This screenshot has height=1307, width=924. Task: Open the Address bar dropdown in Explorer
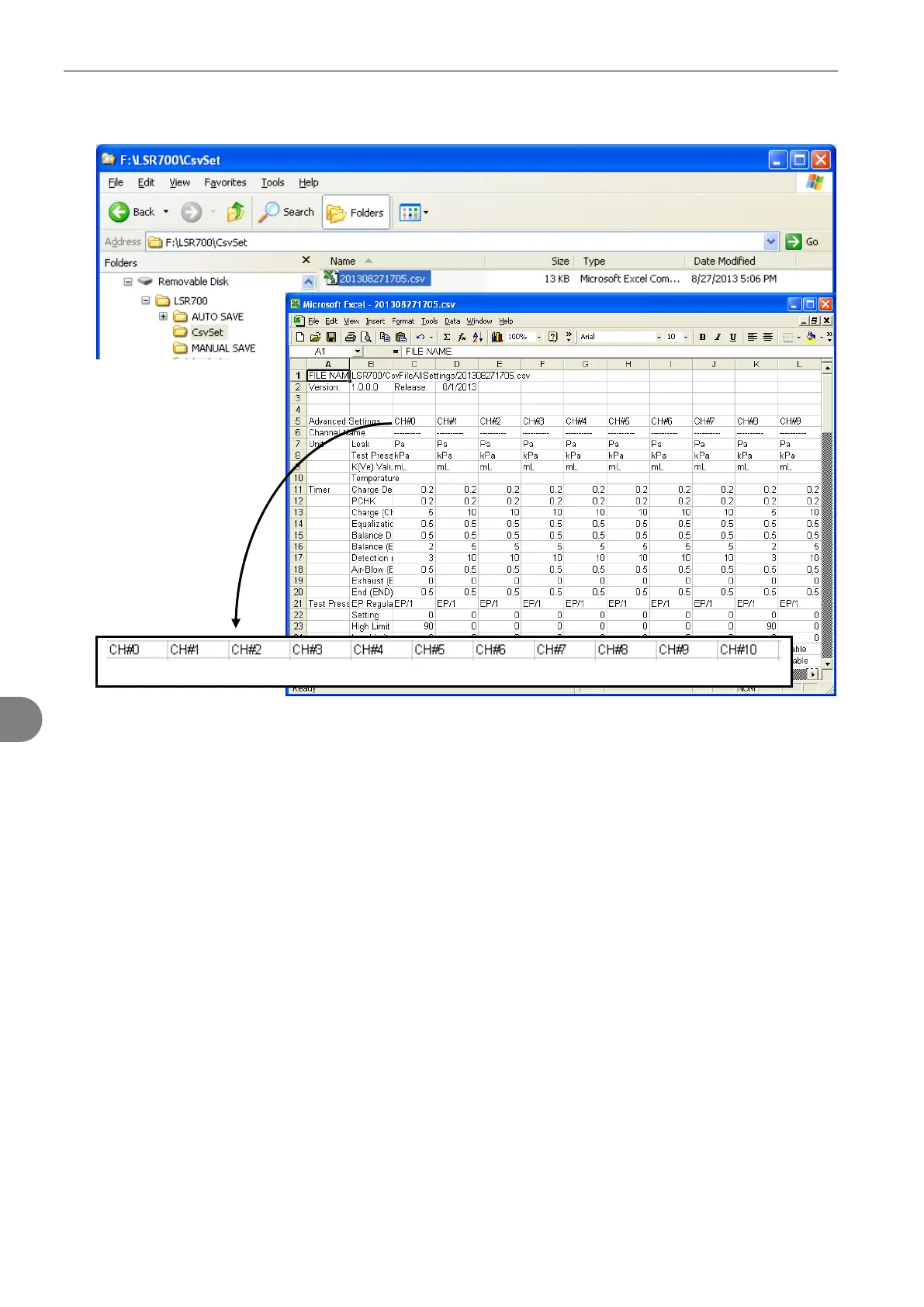(x=771, y=241)
